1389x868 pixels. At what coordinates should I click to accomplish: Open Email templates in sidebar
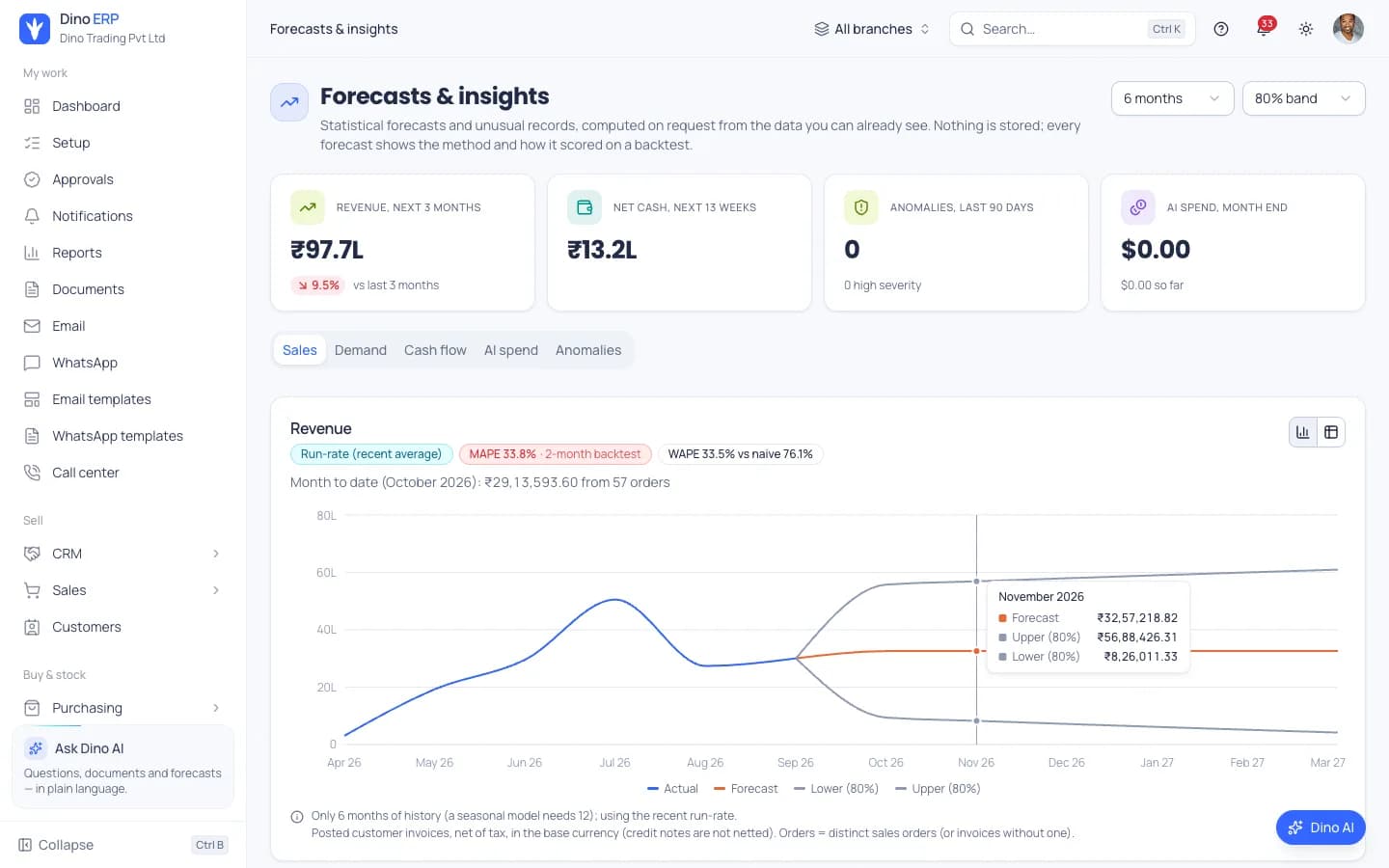[x=123, y=399]
